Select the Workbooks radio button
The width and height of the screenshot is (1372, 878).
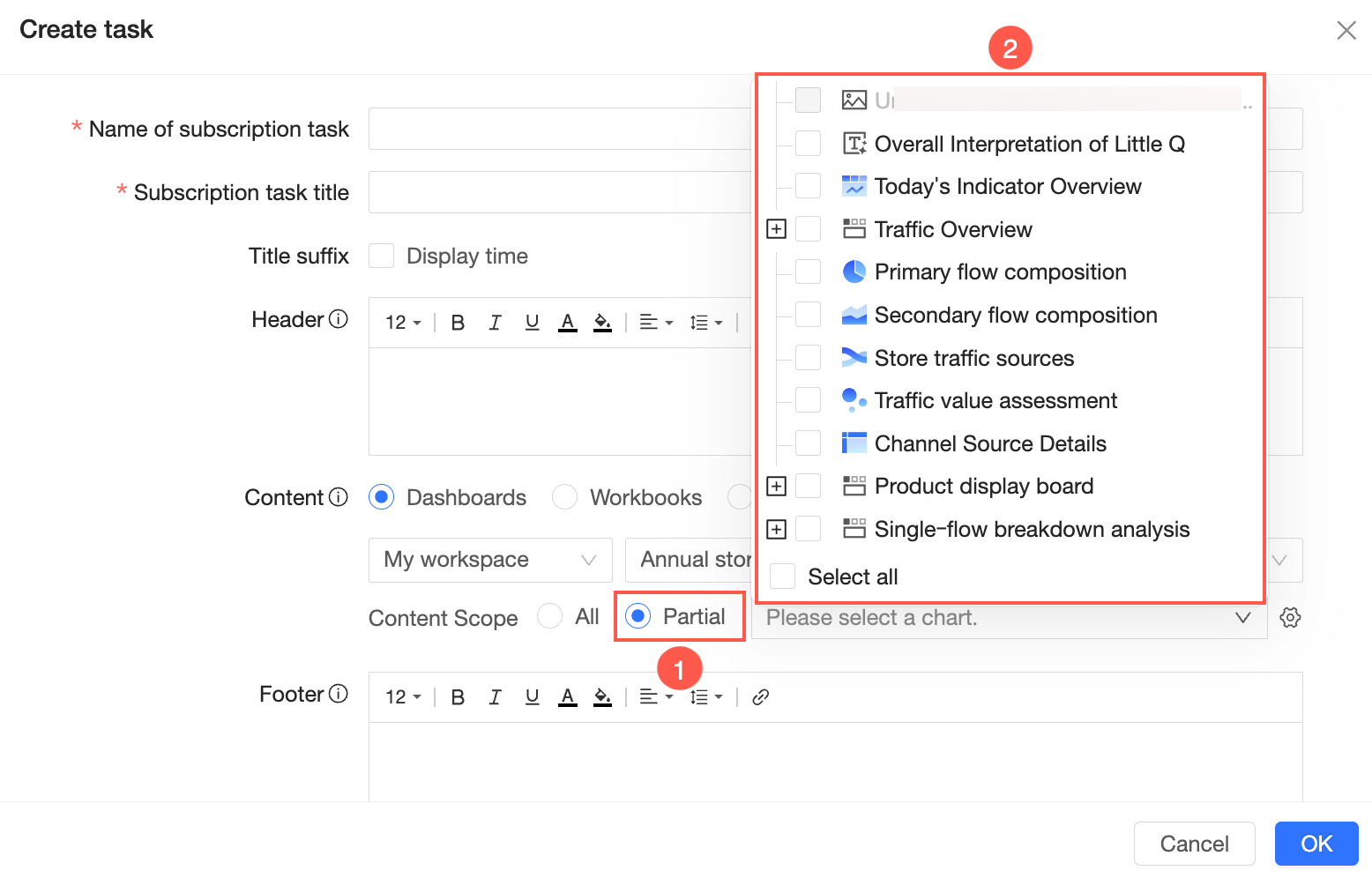click(x=564, y=497)
